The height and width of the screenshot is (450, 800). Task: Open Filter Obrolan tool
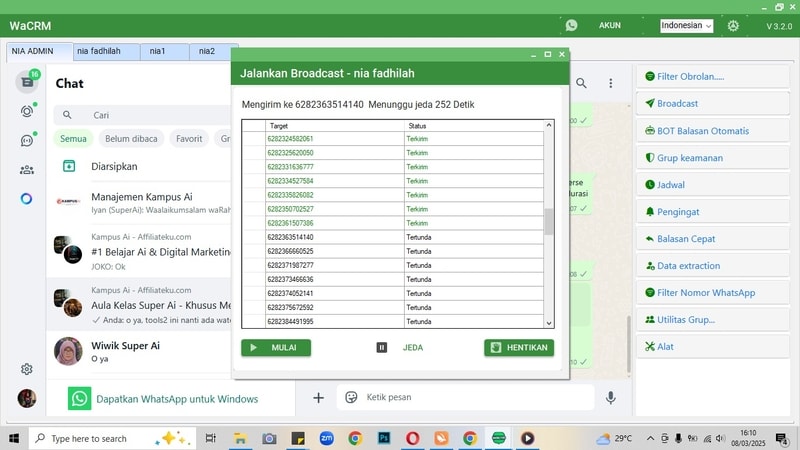click(x=713, y=77)
